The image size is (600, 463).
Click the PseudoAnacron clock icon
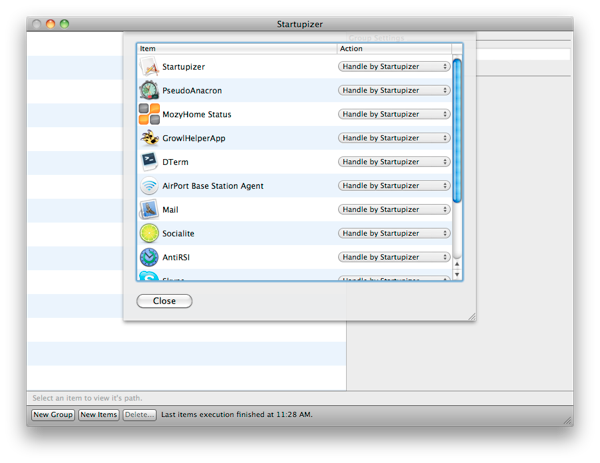point(149,90)
